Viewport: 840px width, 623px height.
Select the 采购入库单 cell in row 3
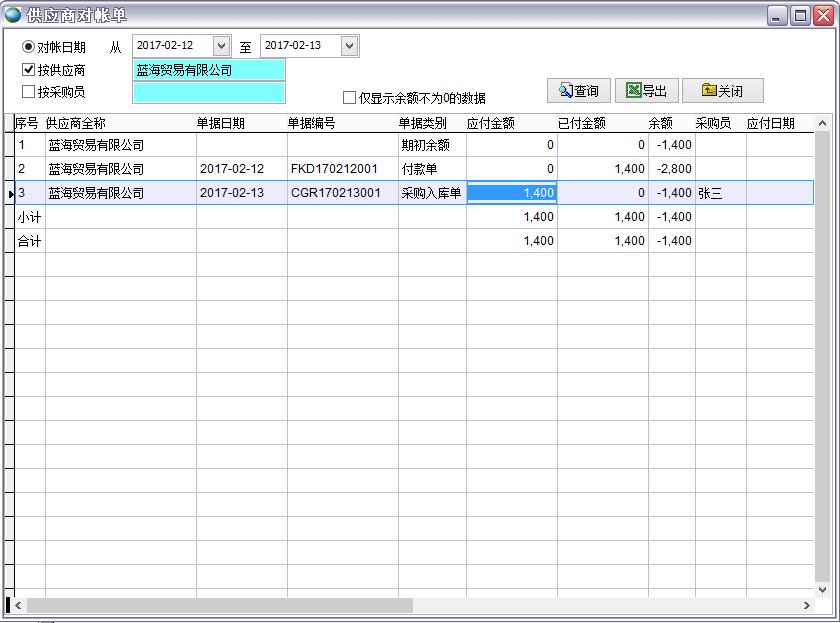point(431,193)
